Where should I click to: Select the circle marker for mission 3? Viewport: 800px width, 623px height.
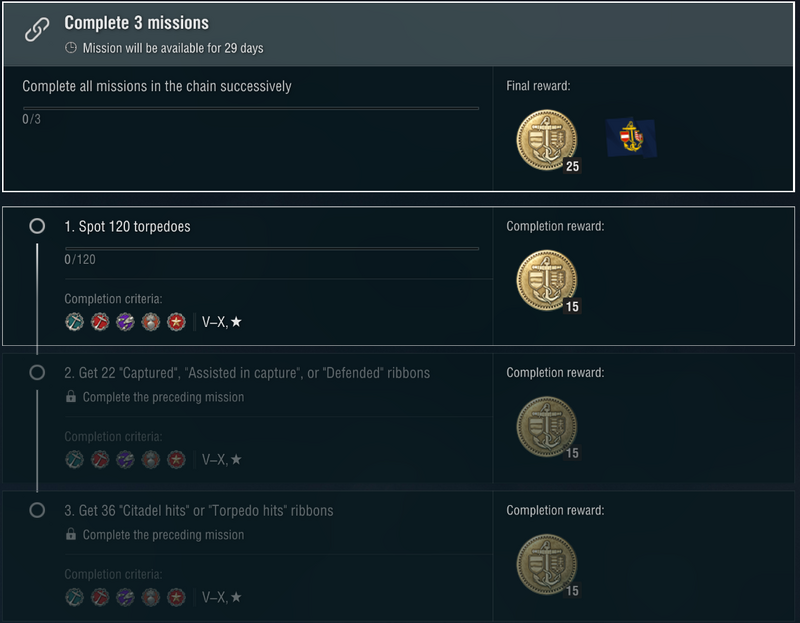click(x=37, y=510)
